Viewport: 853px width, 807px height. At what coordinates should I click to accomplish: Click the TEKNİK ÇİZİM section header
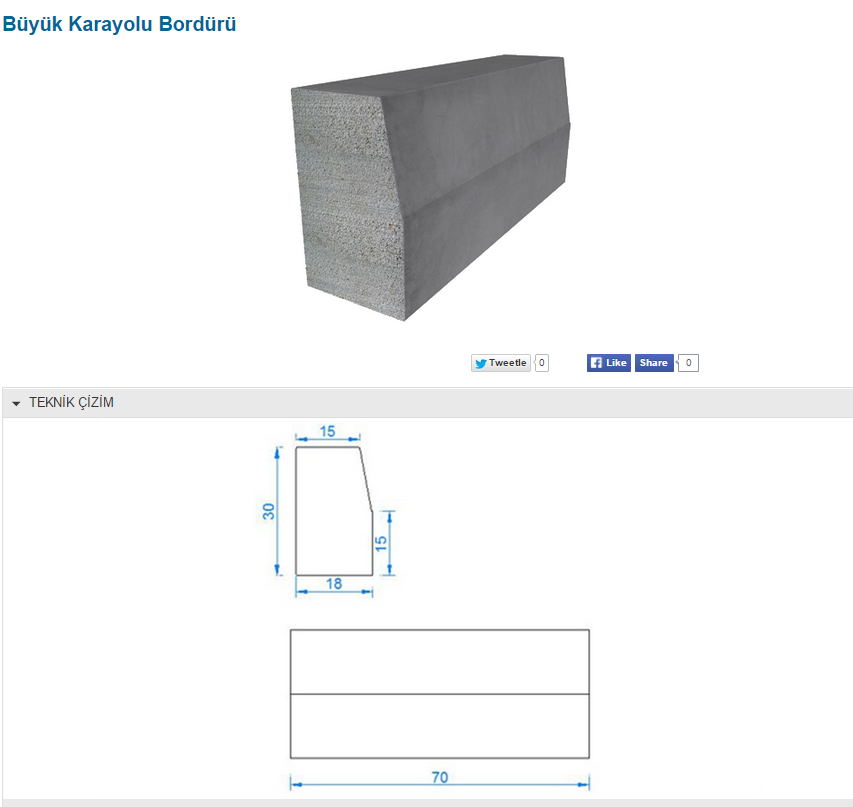point(428,403)
